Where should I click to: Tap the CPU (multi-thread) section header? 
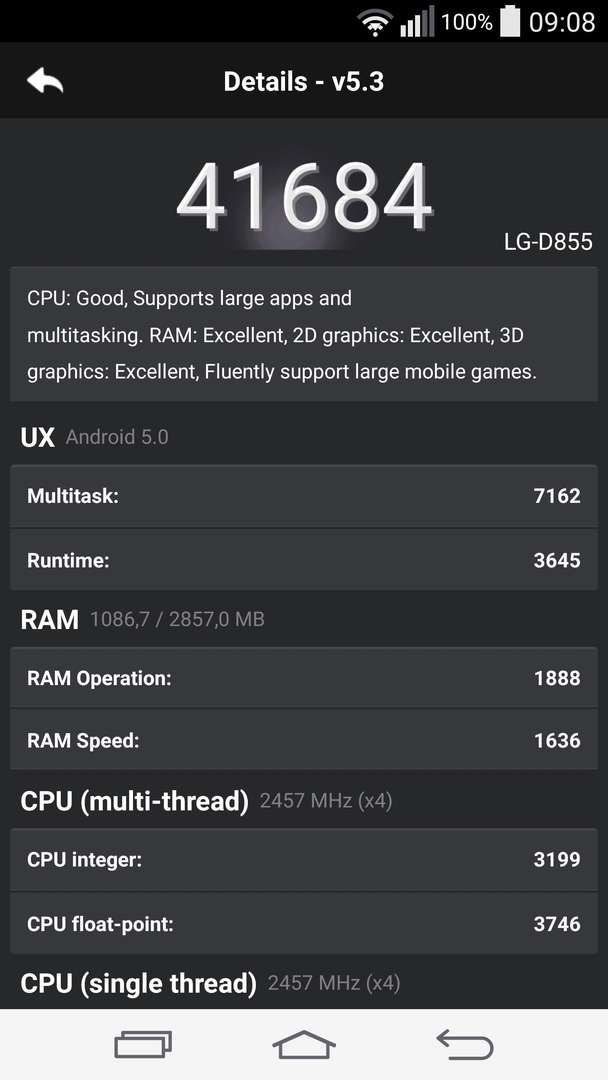pyautogui.click(x=207, y=801)
